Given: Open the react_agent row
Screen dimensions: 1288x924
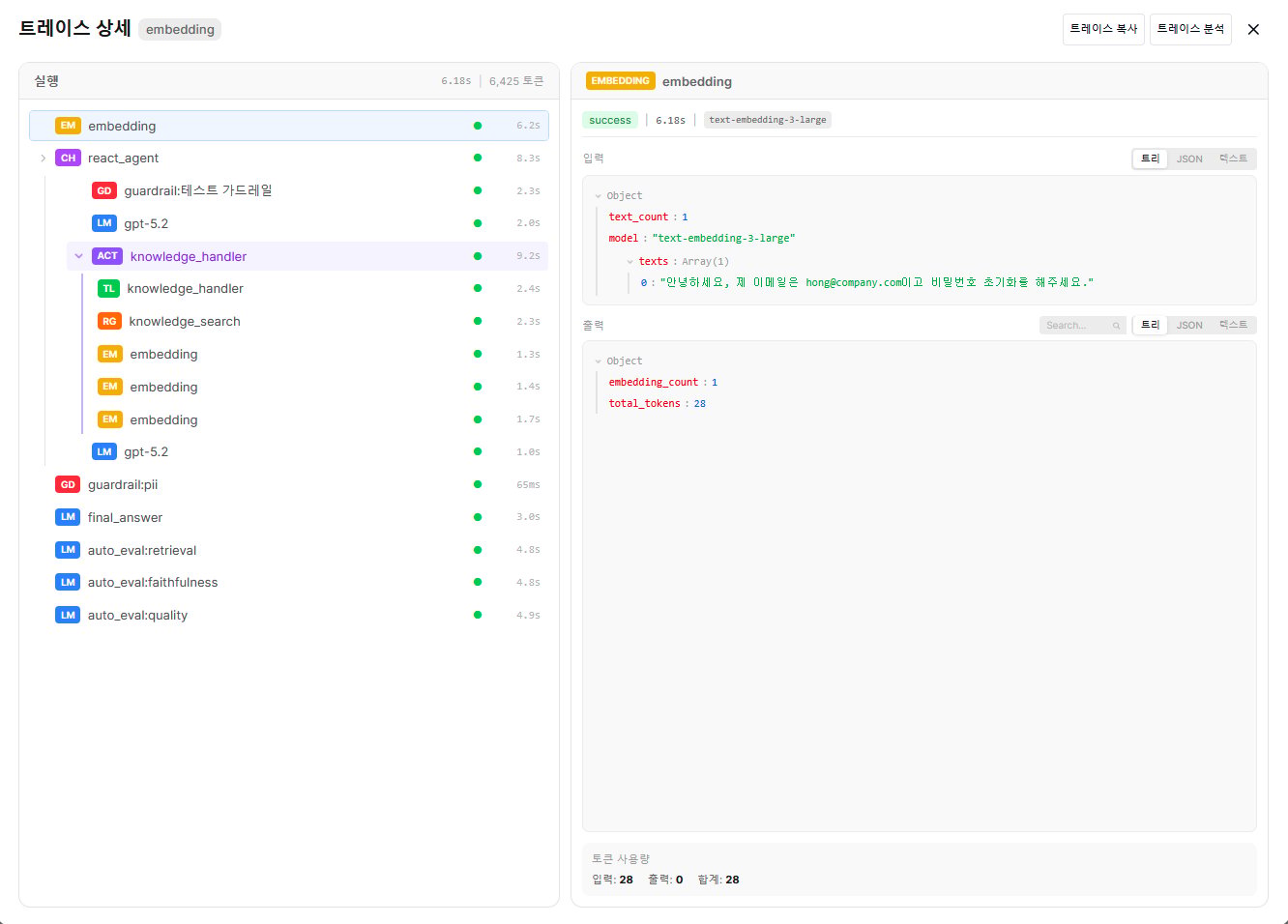Looking at the screenshot, I should point(289,159).
